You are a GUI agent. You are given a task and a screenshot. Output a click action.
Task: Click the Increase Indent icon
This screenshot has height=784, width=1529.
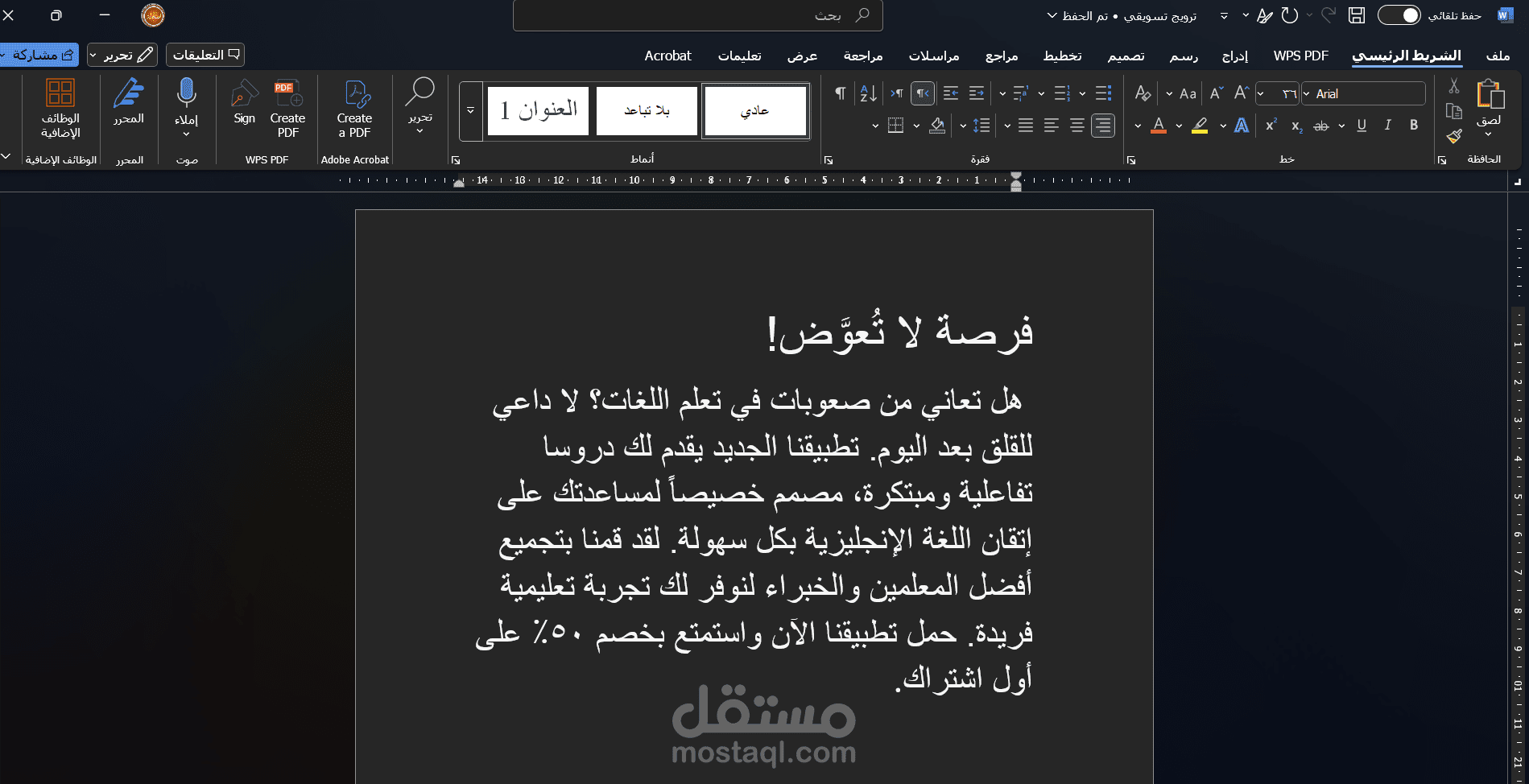click(x=951, y=93)
